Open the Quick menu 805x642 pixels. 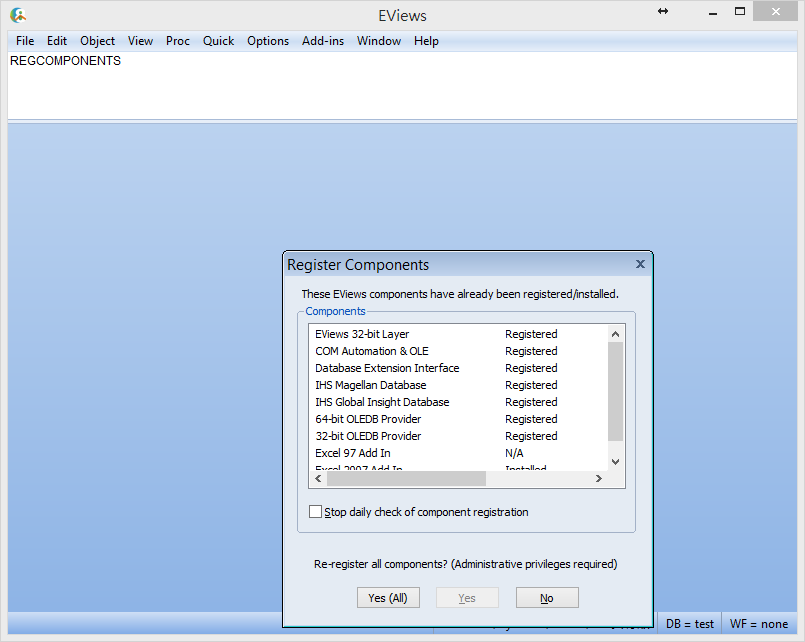(218, 41)
